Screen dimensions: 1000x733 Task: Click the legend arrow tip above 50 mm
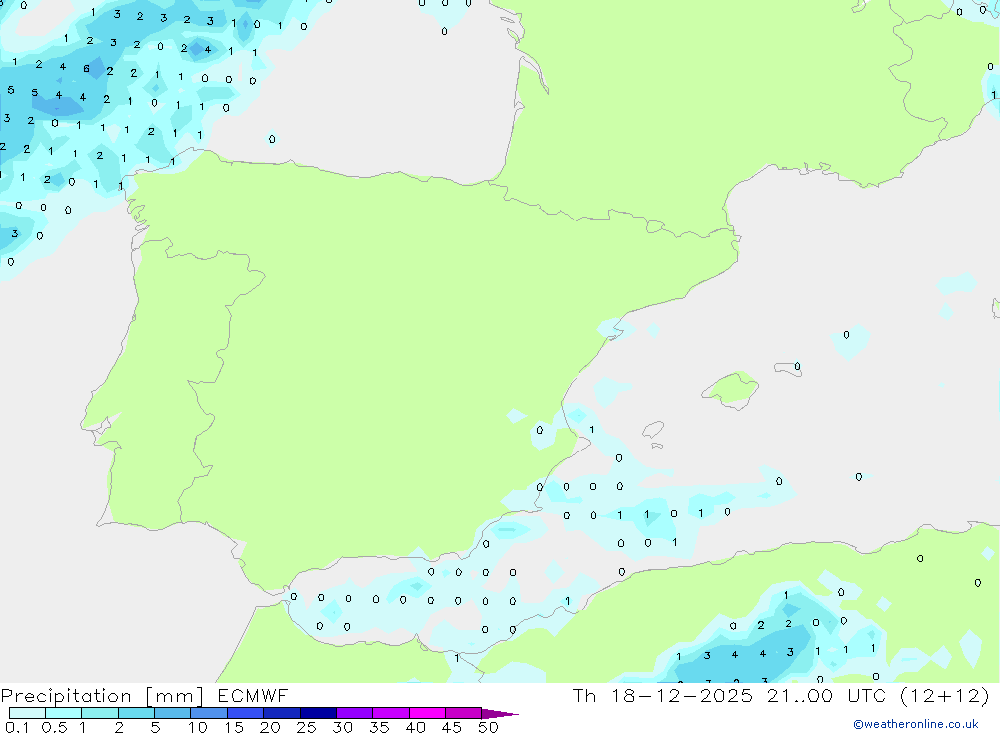[501, 713]
